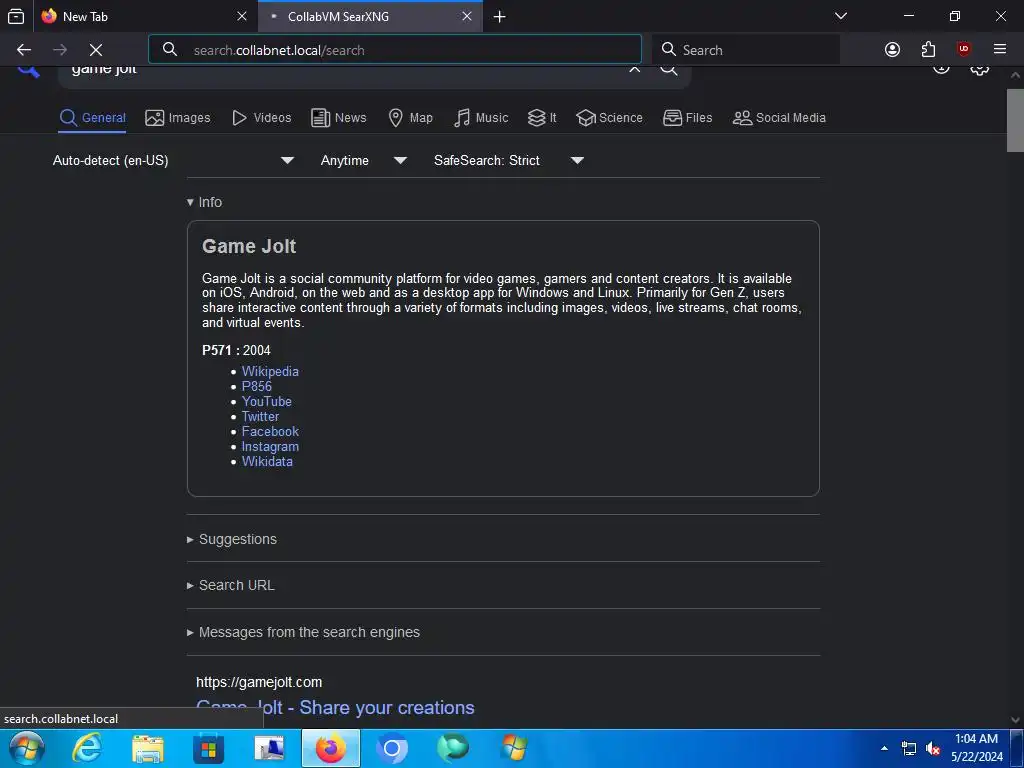The height and width of the screenshot is (768, 1024).
Task: Click the Firefox taskbar button
Action: 330,748
